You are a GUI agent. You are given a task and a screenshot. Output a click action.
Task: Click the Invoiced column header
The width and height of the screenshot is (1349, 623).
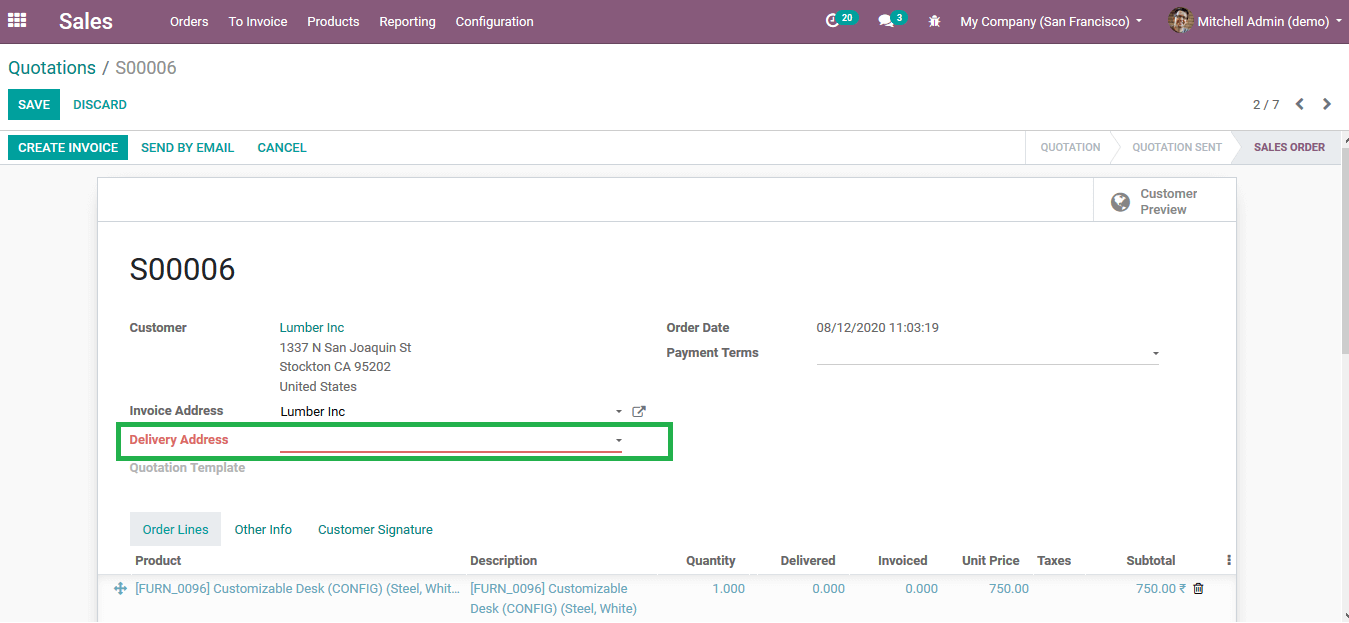pyautogui.click(x=903, y=561)
